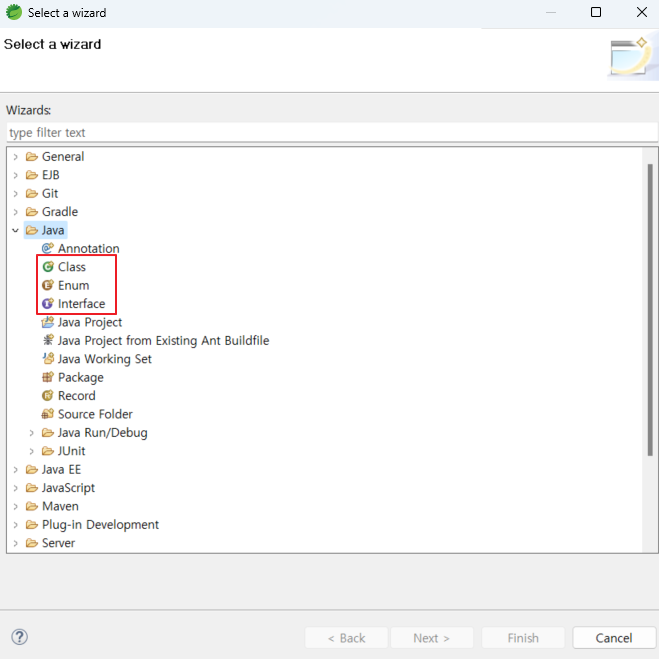Expand the Git category
Screen dimensions: 659x659
(x=16, y=194)
